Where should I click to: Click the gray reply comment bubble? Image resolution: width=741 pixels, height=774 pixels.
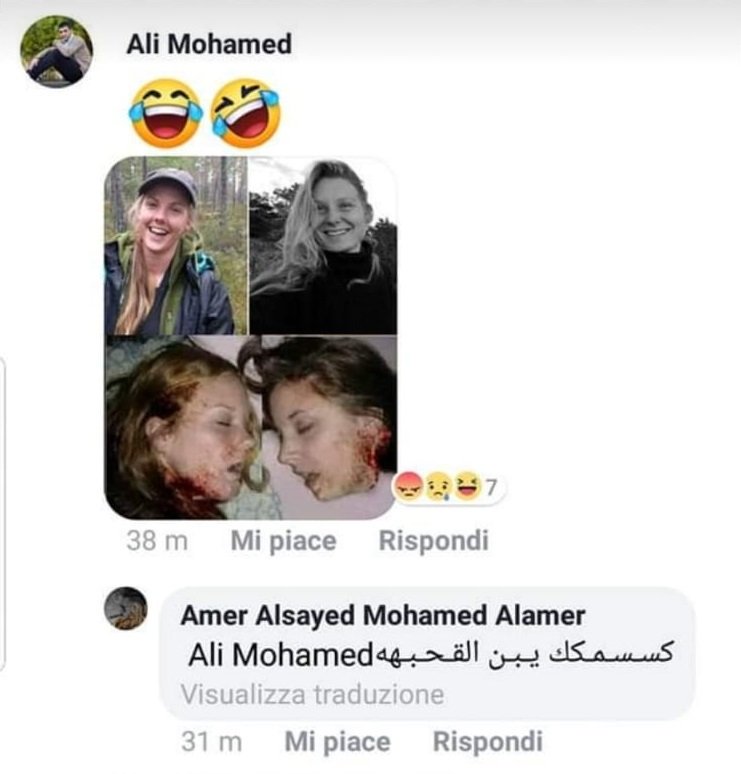[x=428, y=653]
